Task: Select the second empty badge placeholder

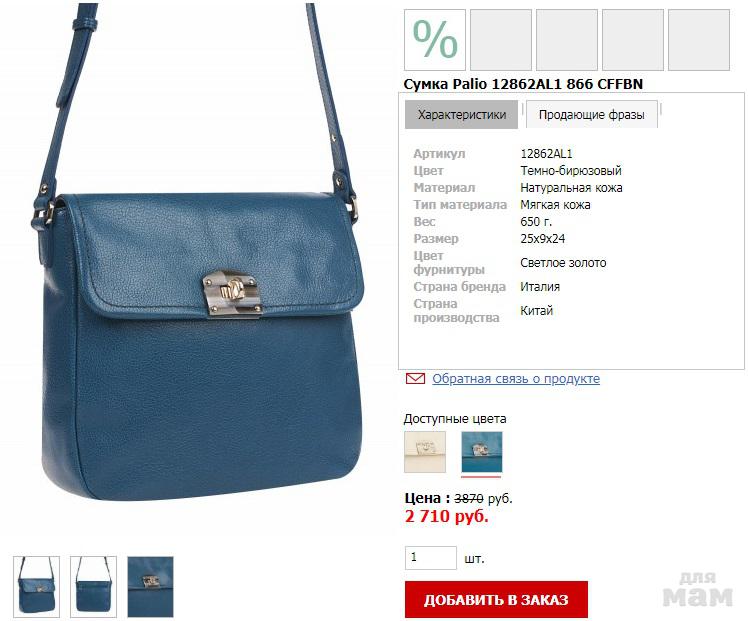Action: click(567, 40)
